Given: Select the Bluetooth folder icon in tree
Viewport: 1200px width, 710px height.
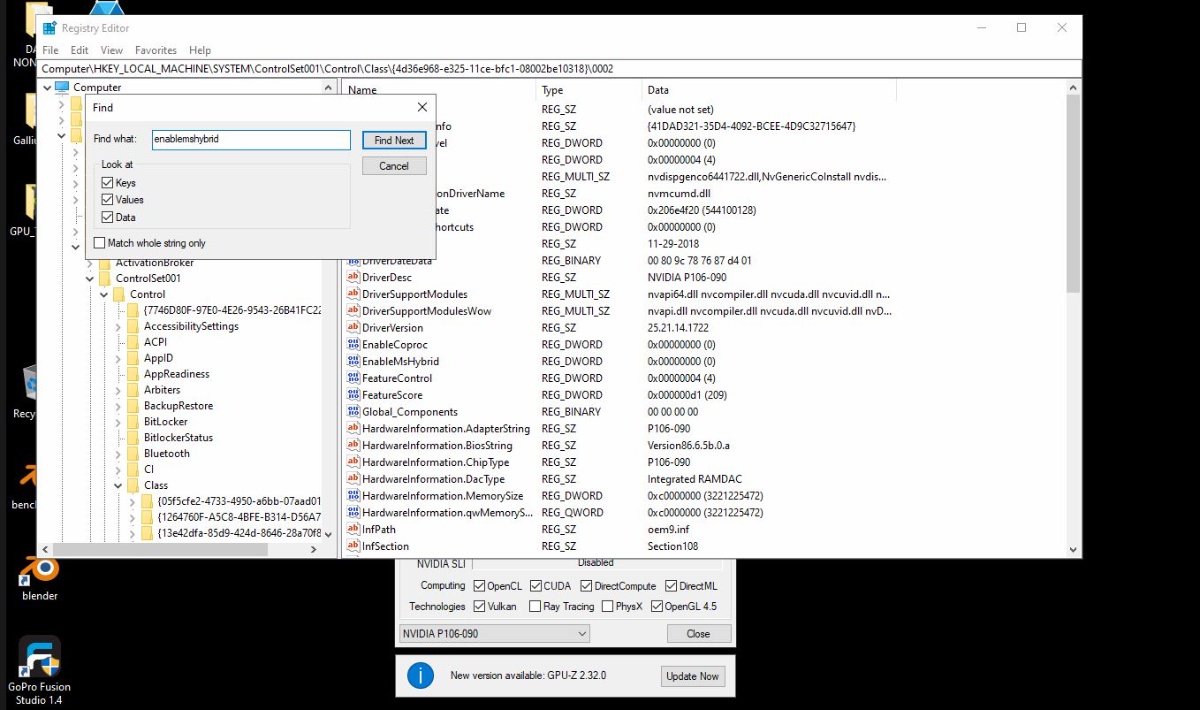Looking at the screenshot, I should [x=133, y=453].
